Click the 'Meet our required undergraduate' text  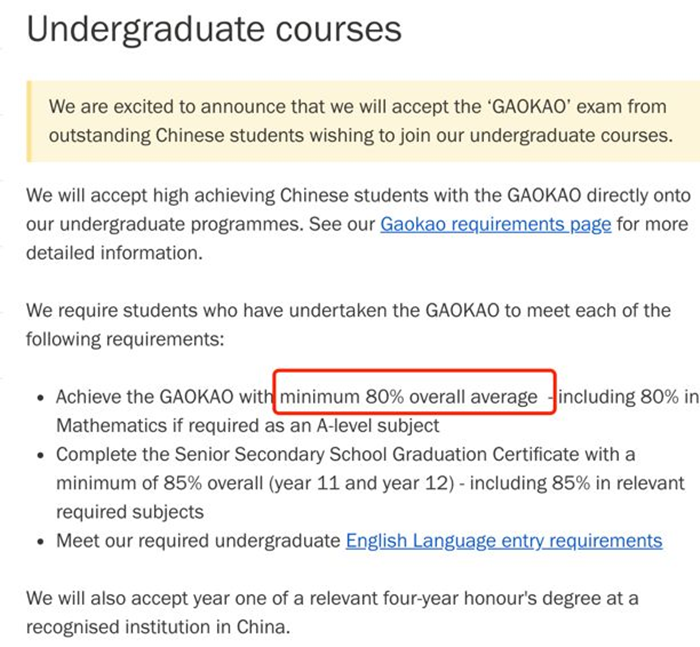click(x=198, y=541)
